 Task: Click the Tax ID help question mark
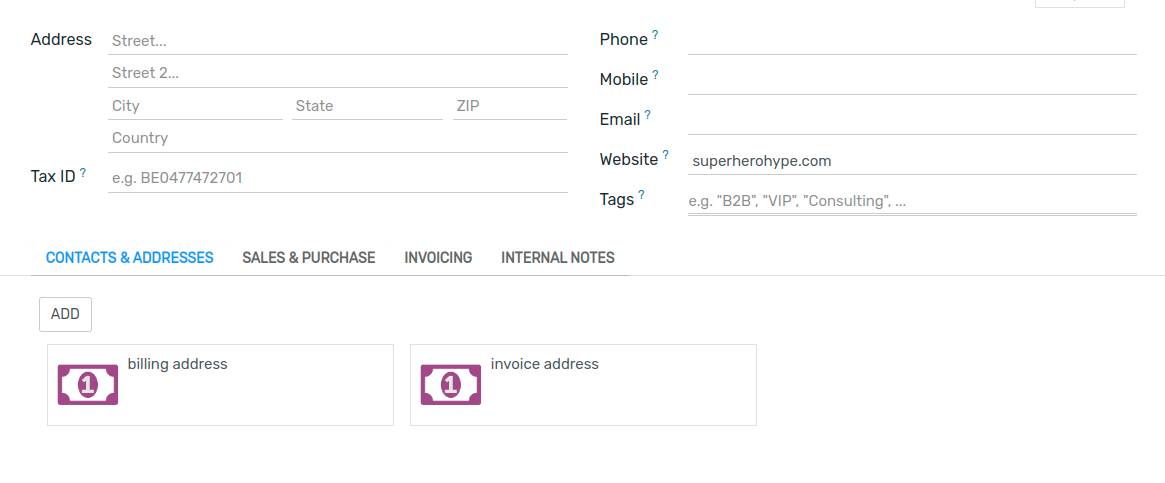pos(82,173)
